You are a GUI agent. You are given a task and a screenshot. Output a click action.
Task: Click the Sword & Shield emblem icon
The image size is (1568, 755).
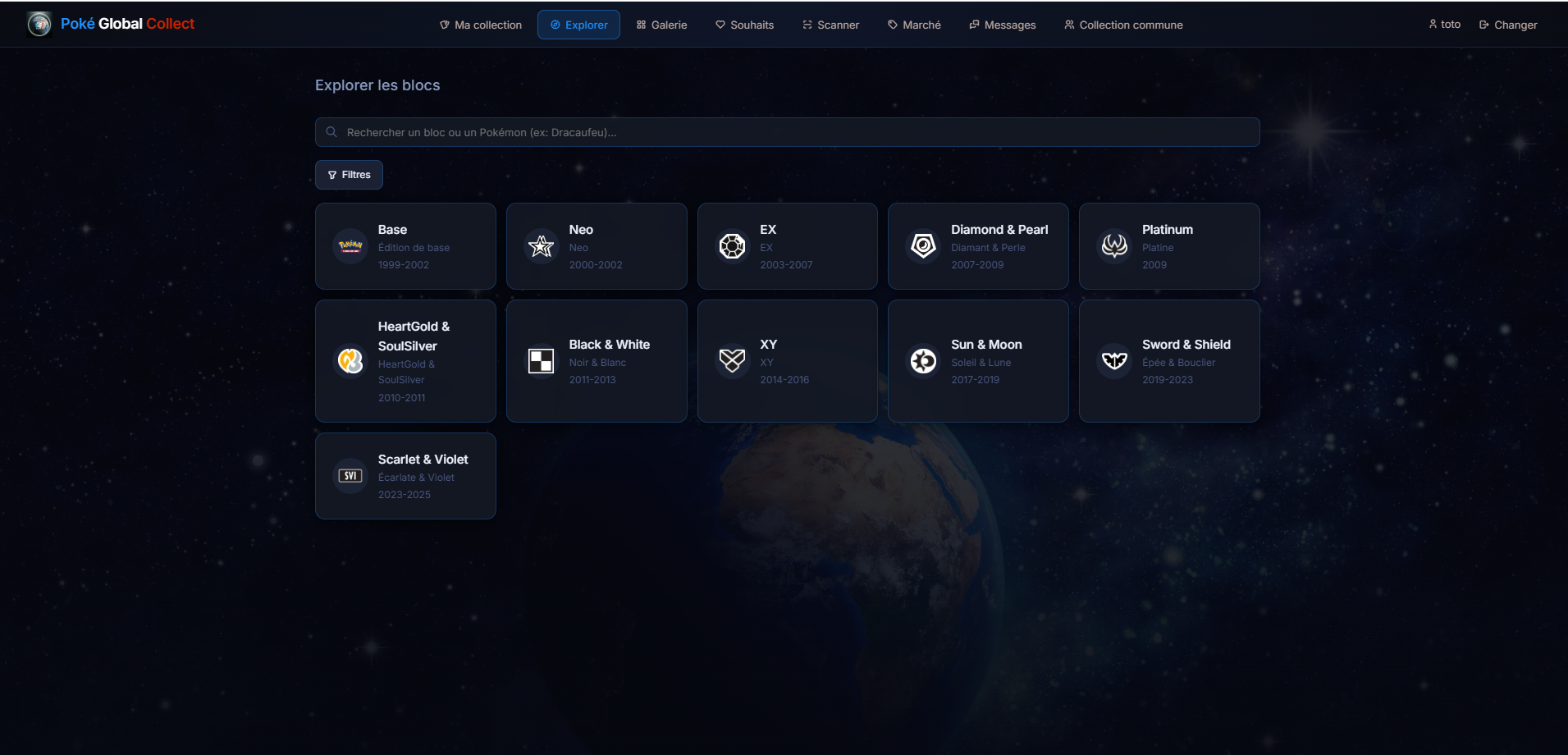tap(1114, 361)
